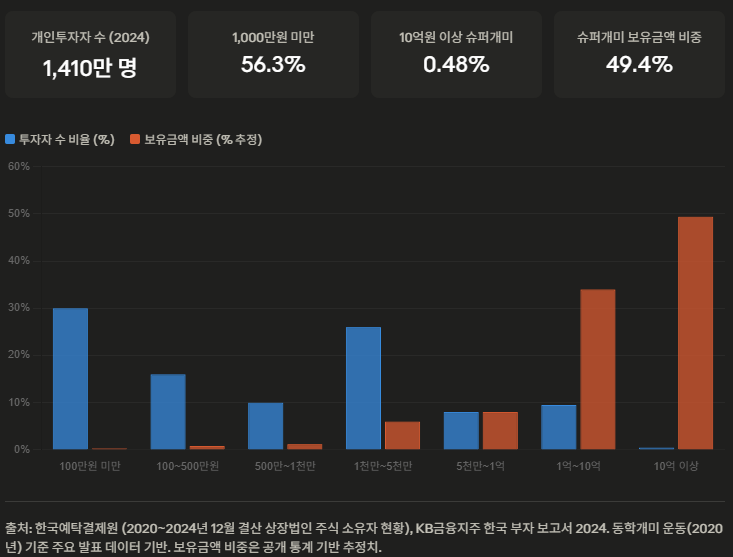
Task: Click the value 49.4%
Action: click(x=640, y=64)
